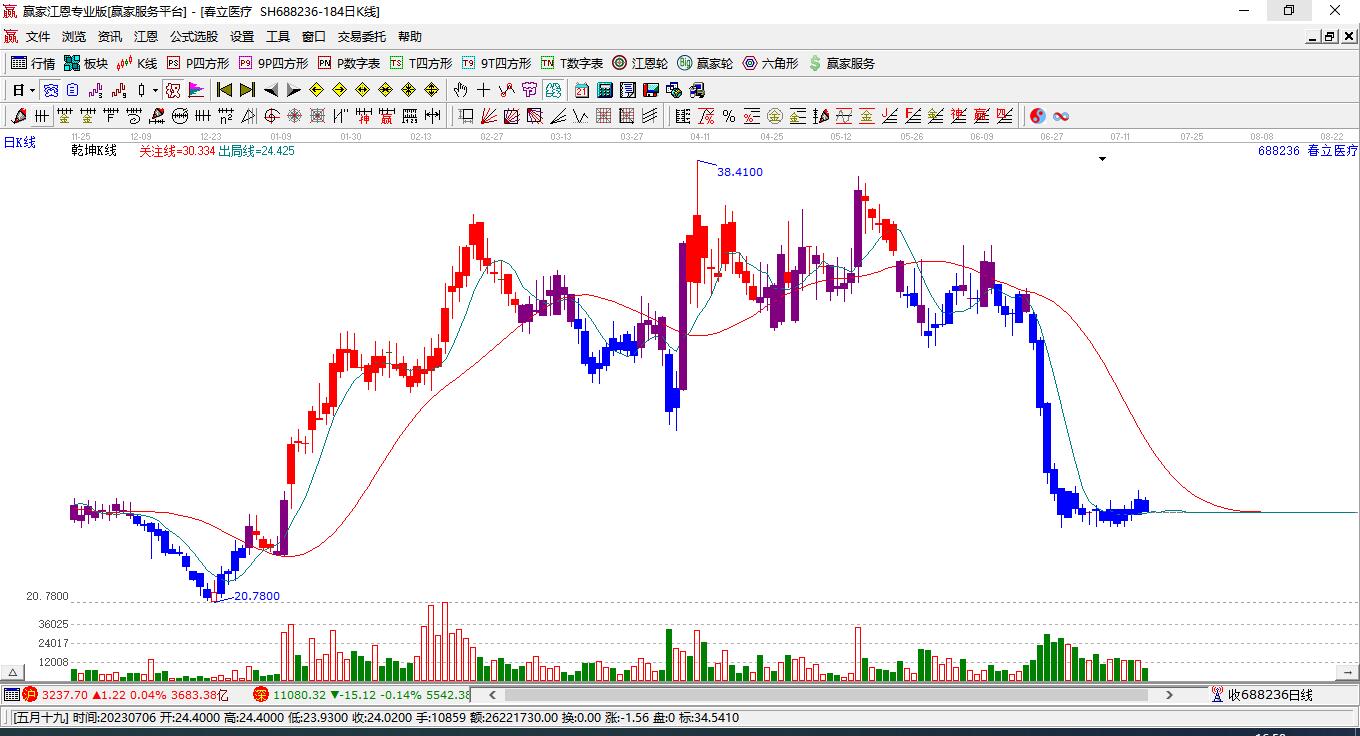1360x736 pixels.
Task: Open the 设置 menu
Action: 242,37
